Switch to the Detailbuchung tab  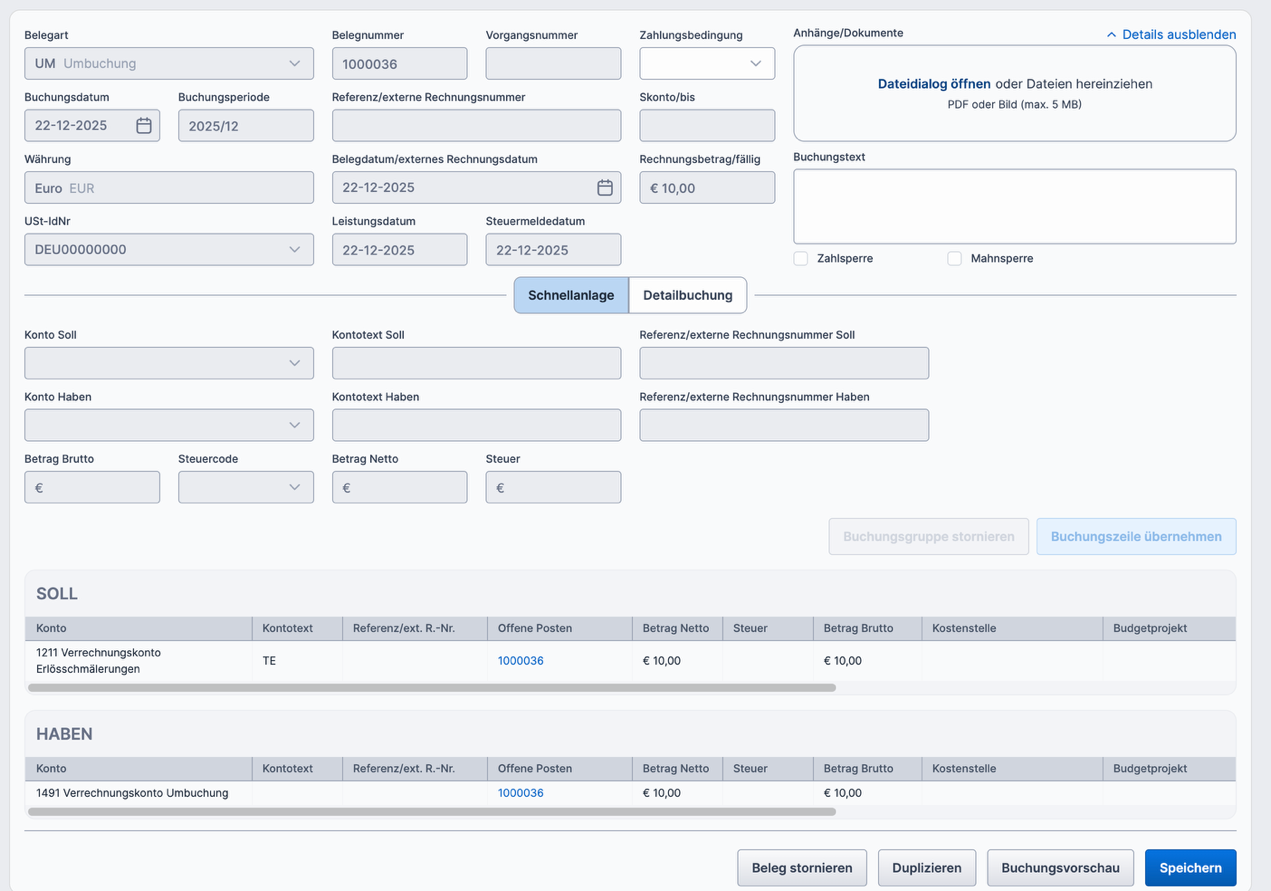coord(687,296)
